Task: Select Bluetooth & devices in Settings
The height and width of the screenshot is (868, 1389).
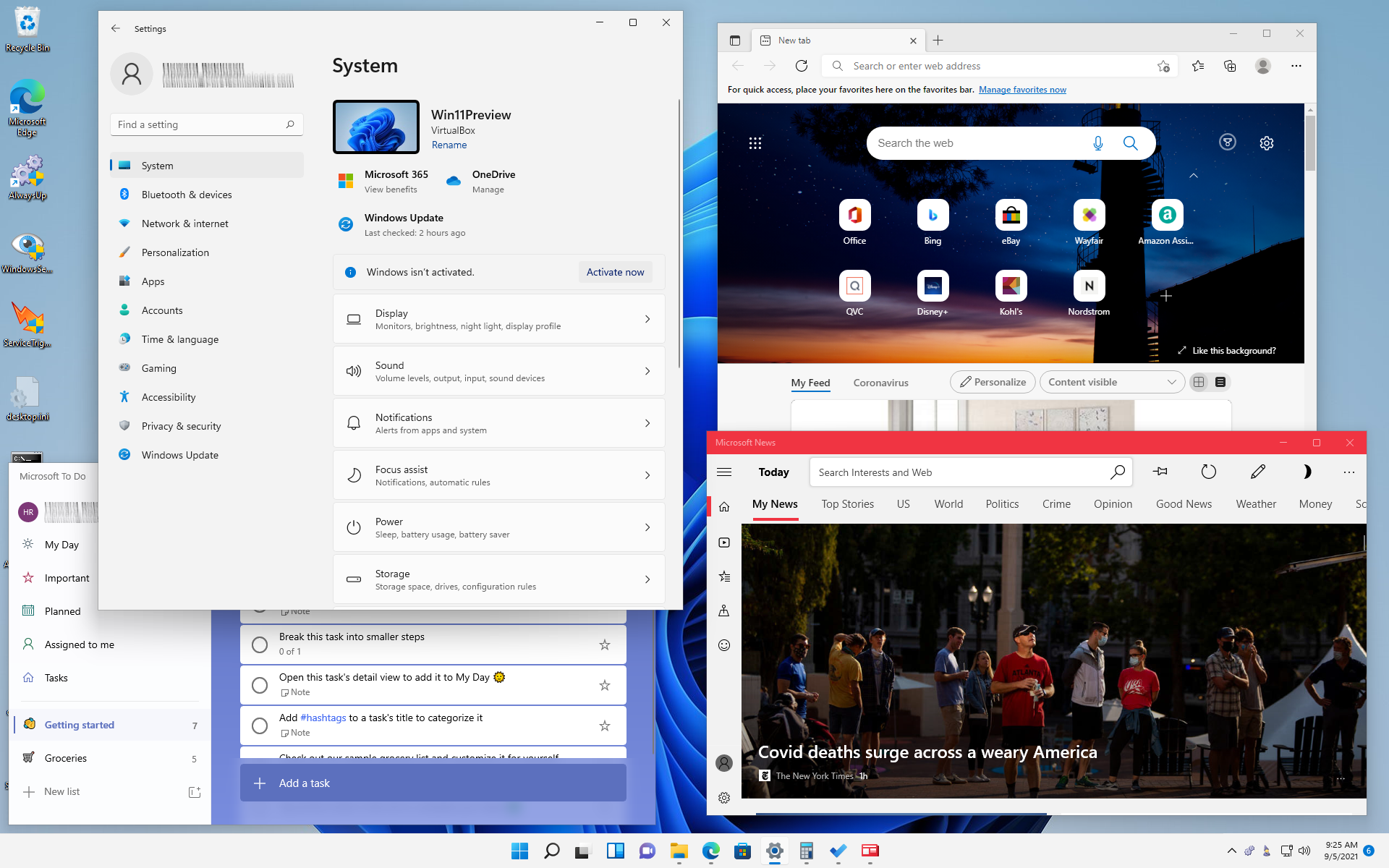Action: point(208,195)
